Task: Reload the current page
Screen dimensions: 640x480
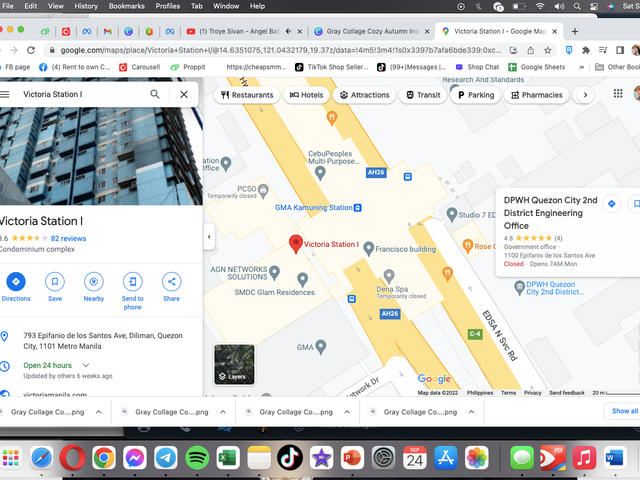Action: point(31,50)
